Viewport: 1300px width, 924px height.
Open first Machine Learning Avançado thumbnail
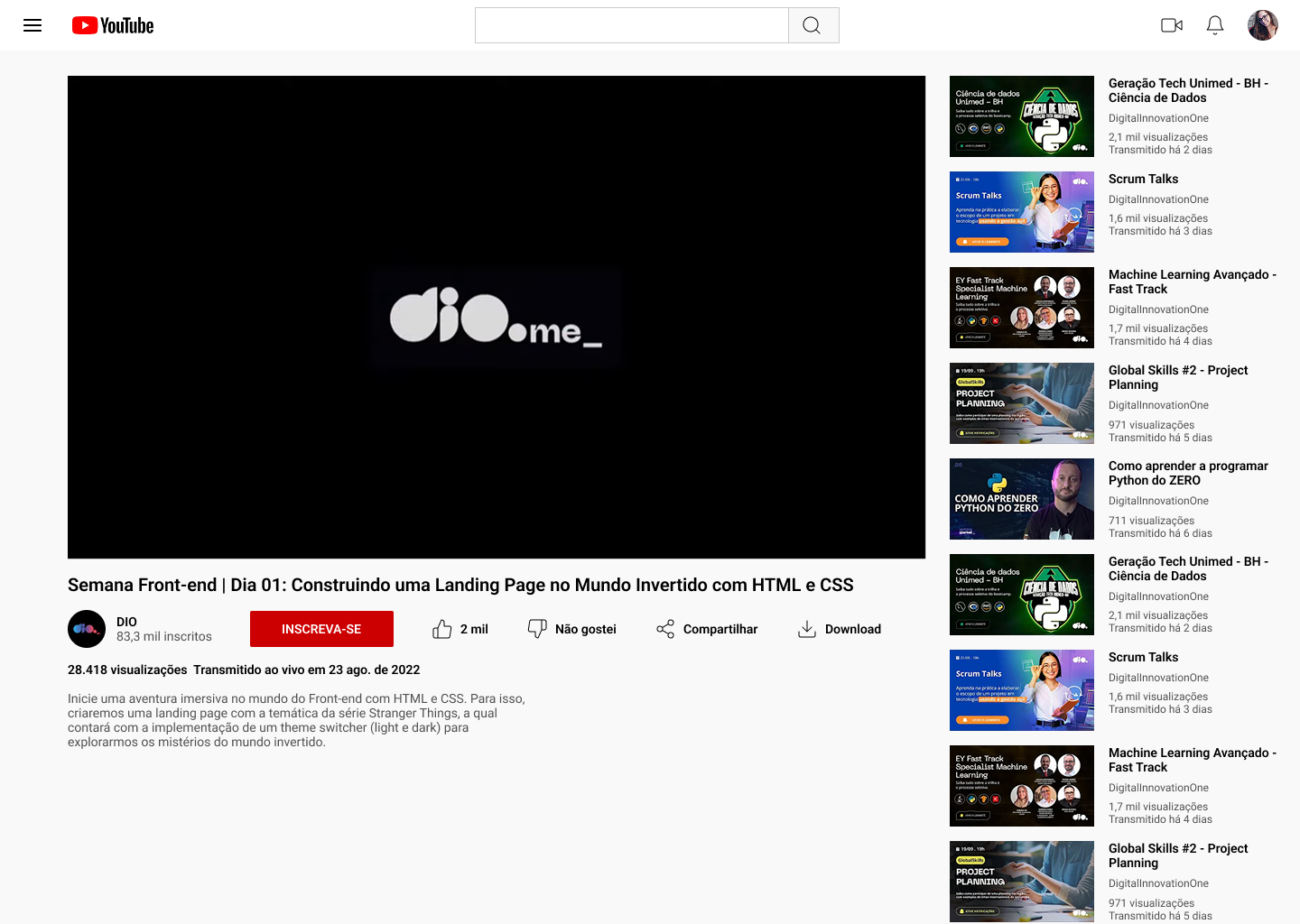[x=1022, y=308]
